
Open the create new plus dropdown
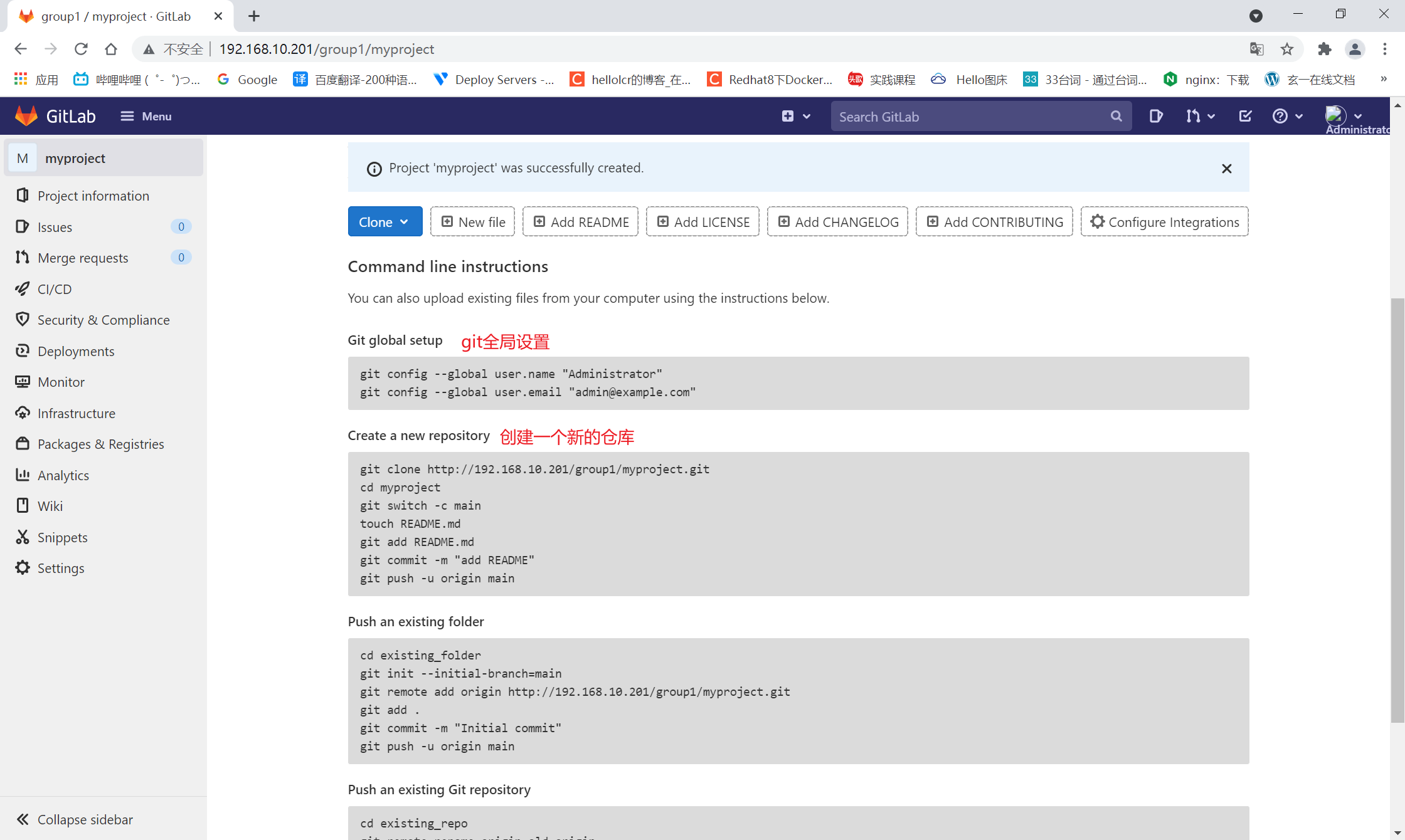[x=795, y=116]
